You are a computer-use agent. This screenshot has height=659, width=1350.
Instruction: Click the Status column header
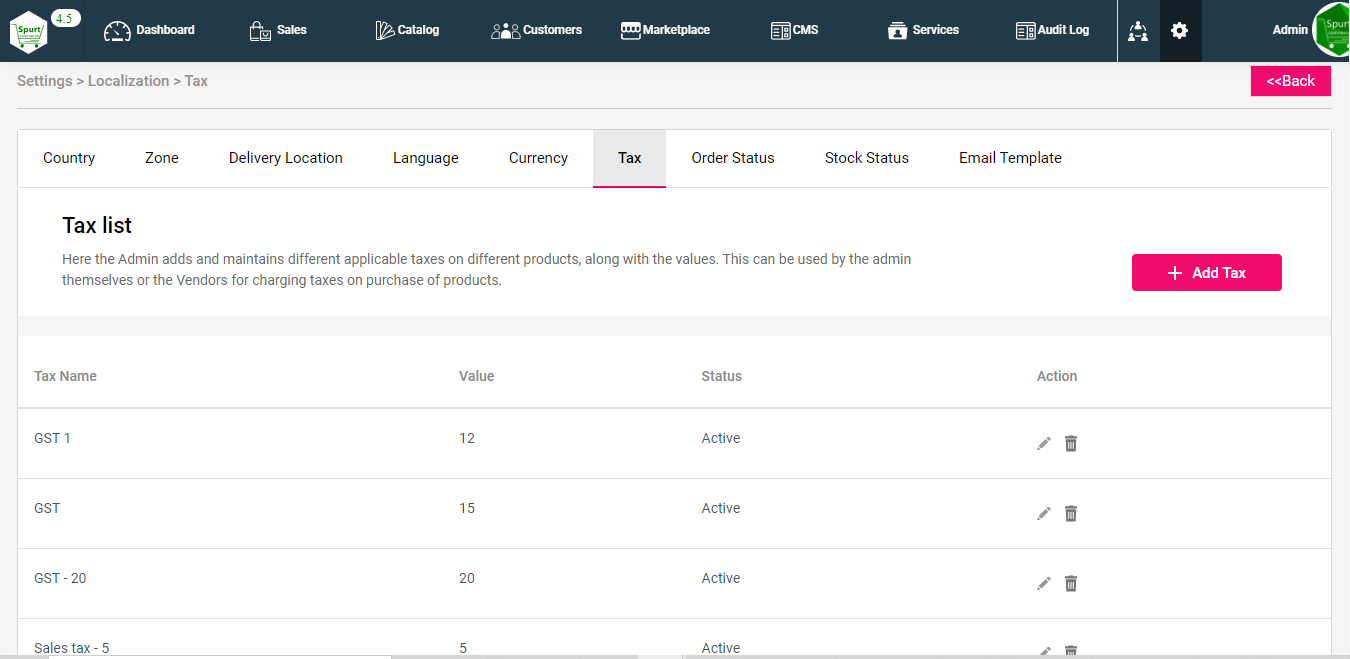point(722,376)
